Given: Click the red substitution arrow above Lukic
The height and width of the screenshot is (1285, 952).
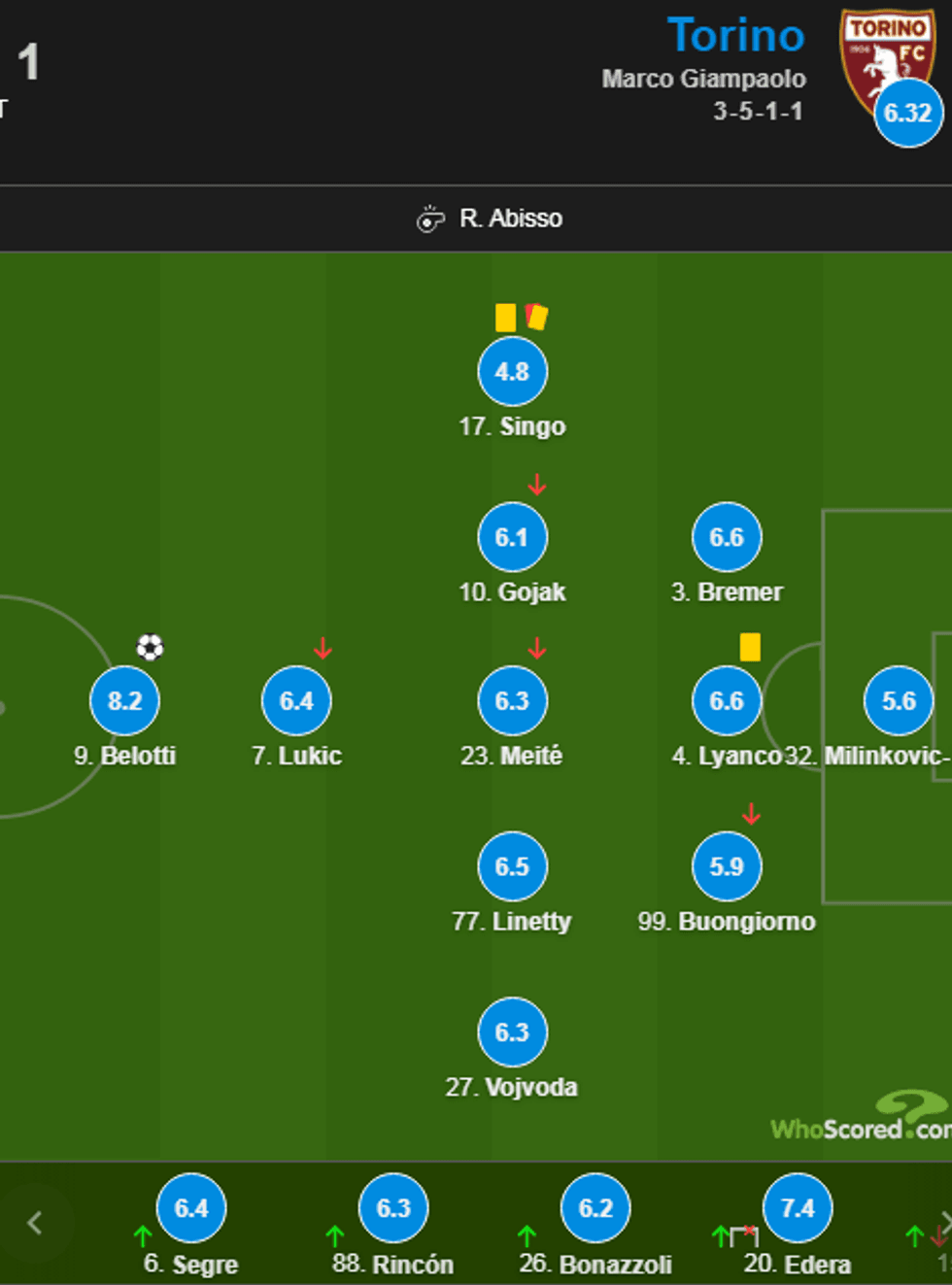Looking at the screenshot, I should click(323, 648).
